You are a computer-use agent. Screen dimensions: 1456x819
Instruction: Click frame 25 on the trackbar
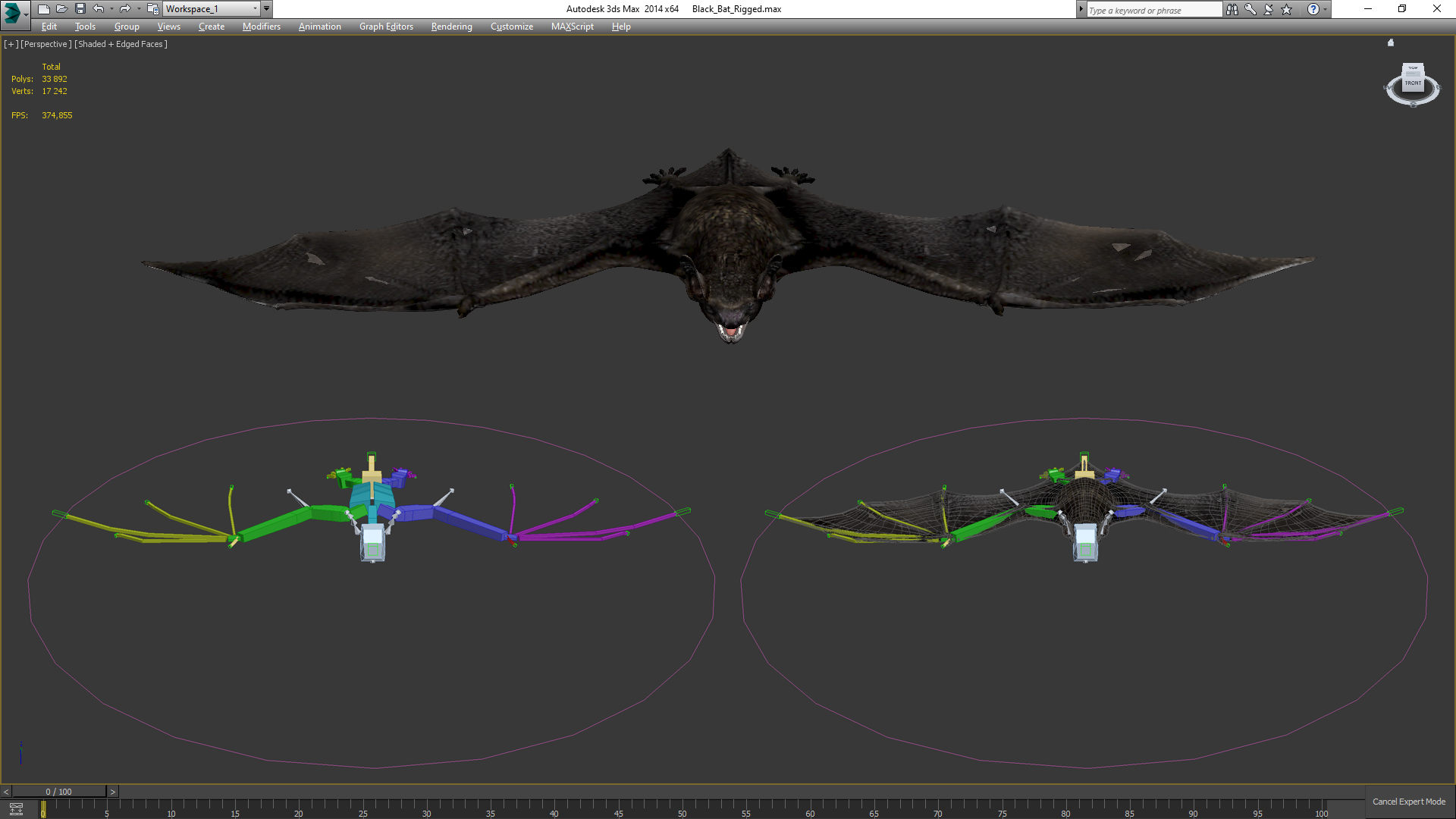pyautogui.click(x=362, y=812)
